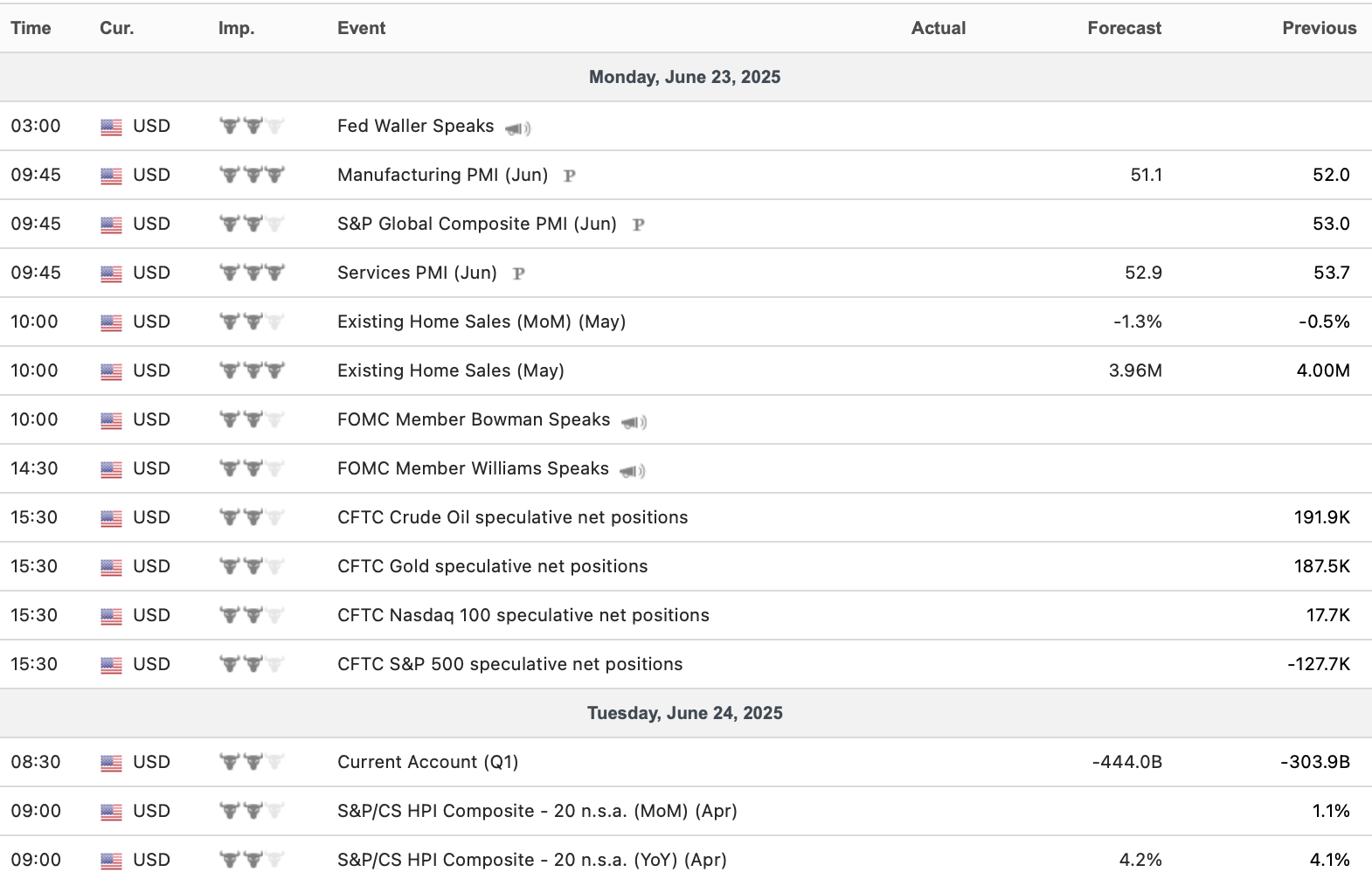Click the US flag in Existing Home Sales (May) row
Image resolution: width=1372 pixels, height=872 pixels.
tap(111, 371)
